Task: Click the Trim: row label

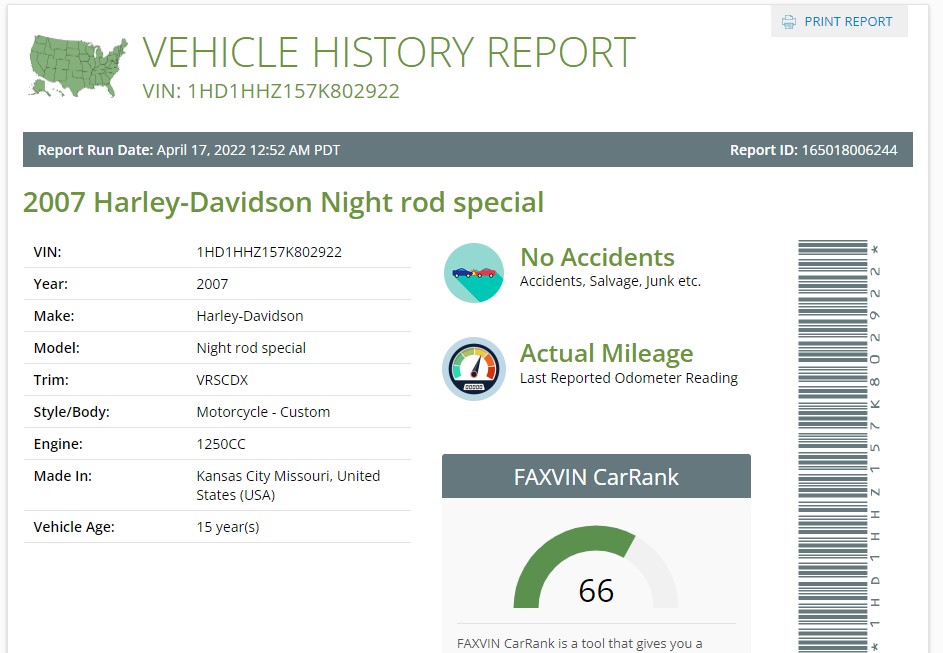Action: coord(51,380)
